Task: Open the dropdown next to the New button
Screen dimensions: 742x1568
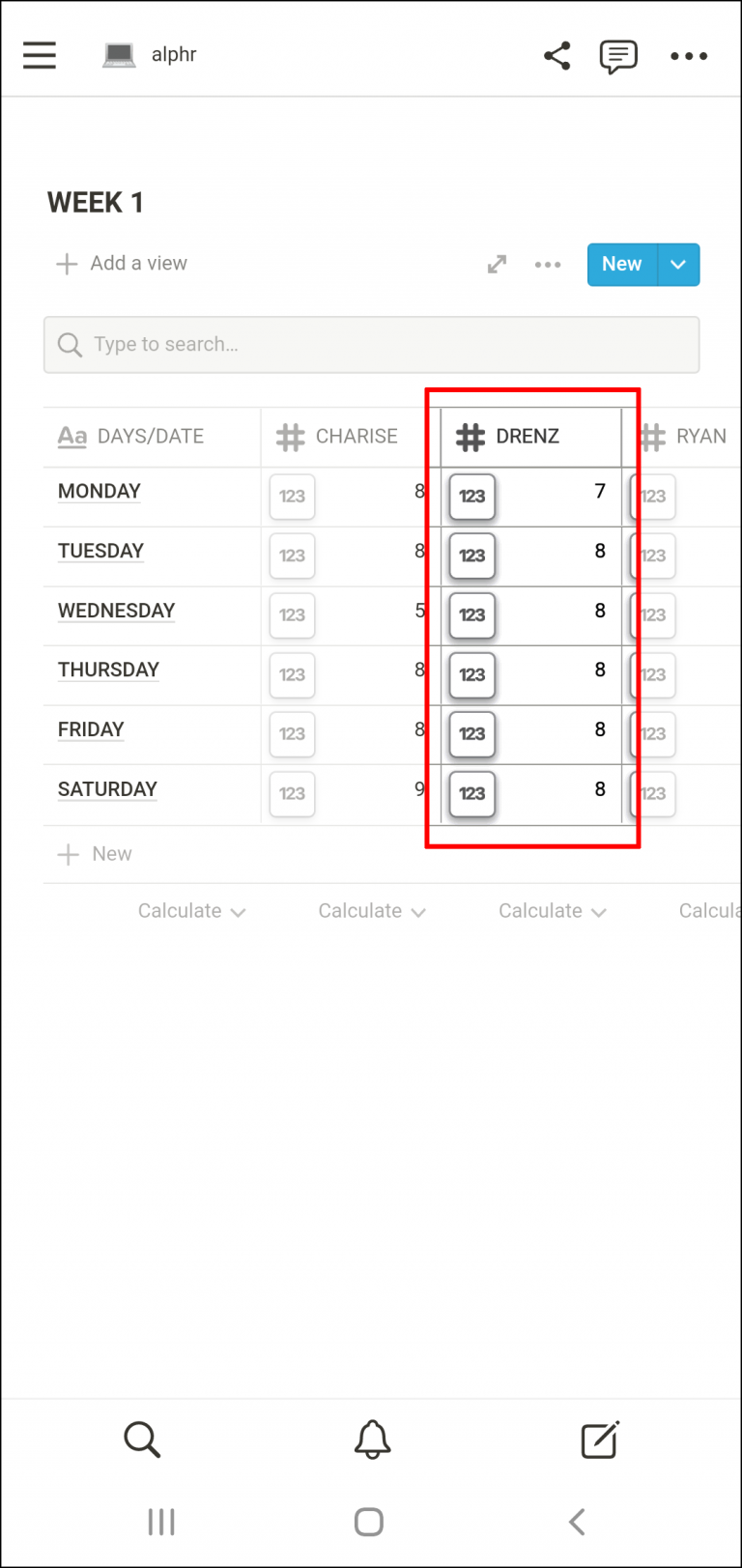Action: (x=678, y=264)
